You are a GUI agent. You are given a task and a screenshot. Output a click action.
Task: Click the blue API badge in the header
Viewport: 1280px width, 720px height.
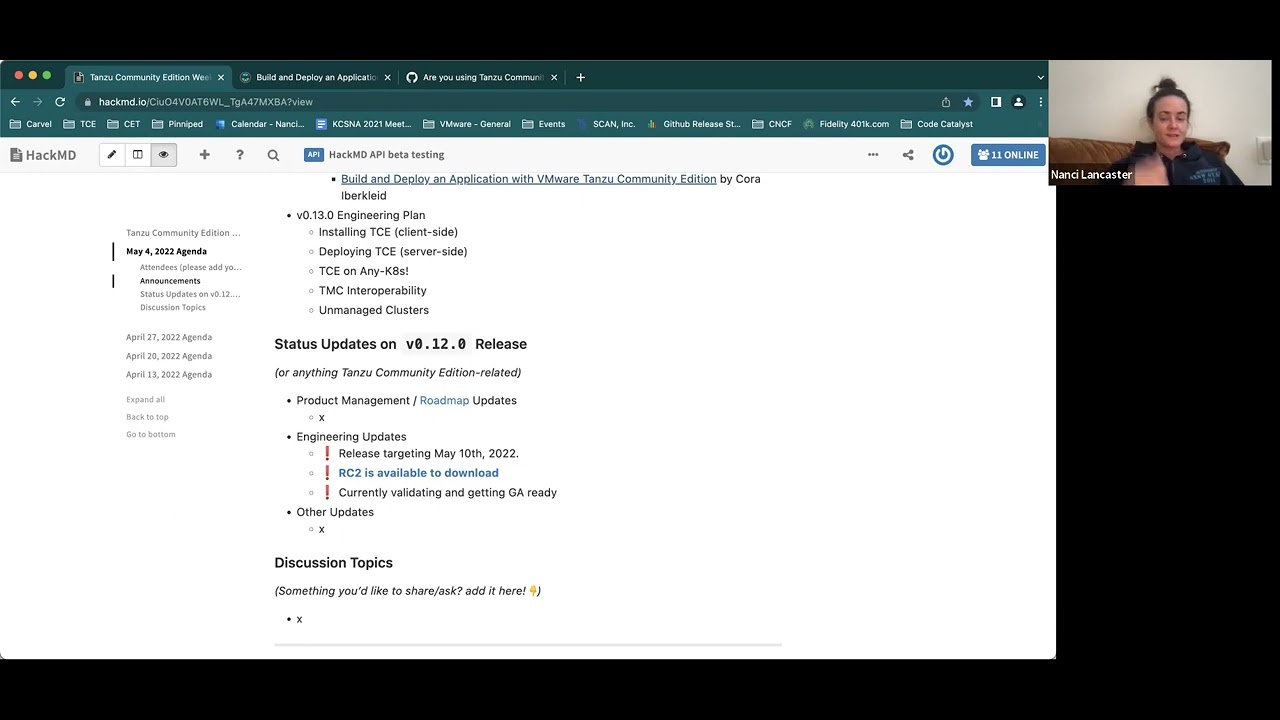pos(313,155)
